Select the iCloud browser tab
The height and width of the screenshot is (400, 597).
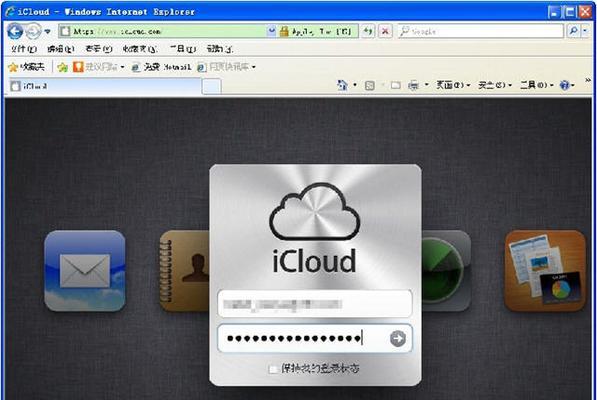pyautogui.click(x=105, y=86)
